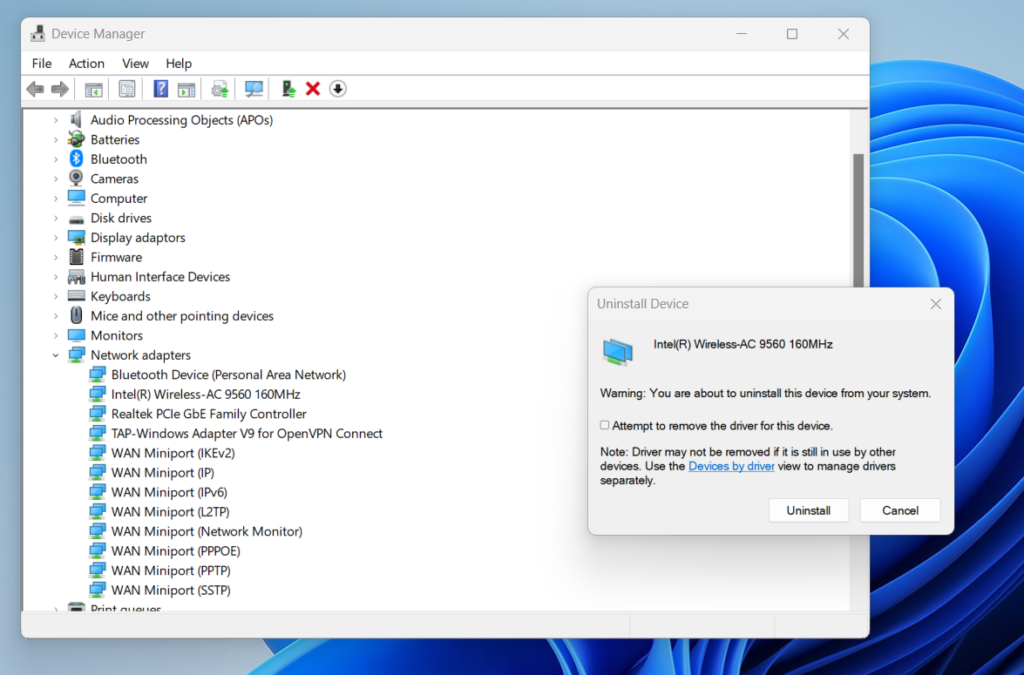
Task: Click the black down-arrow toolbar icon
Action: 338,89
